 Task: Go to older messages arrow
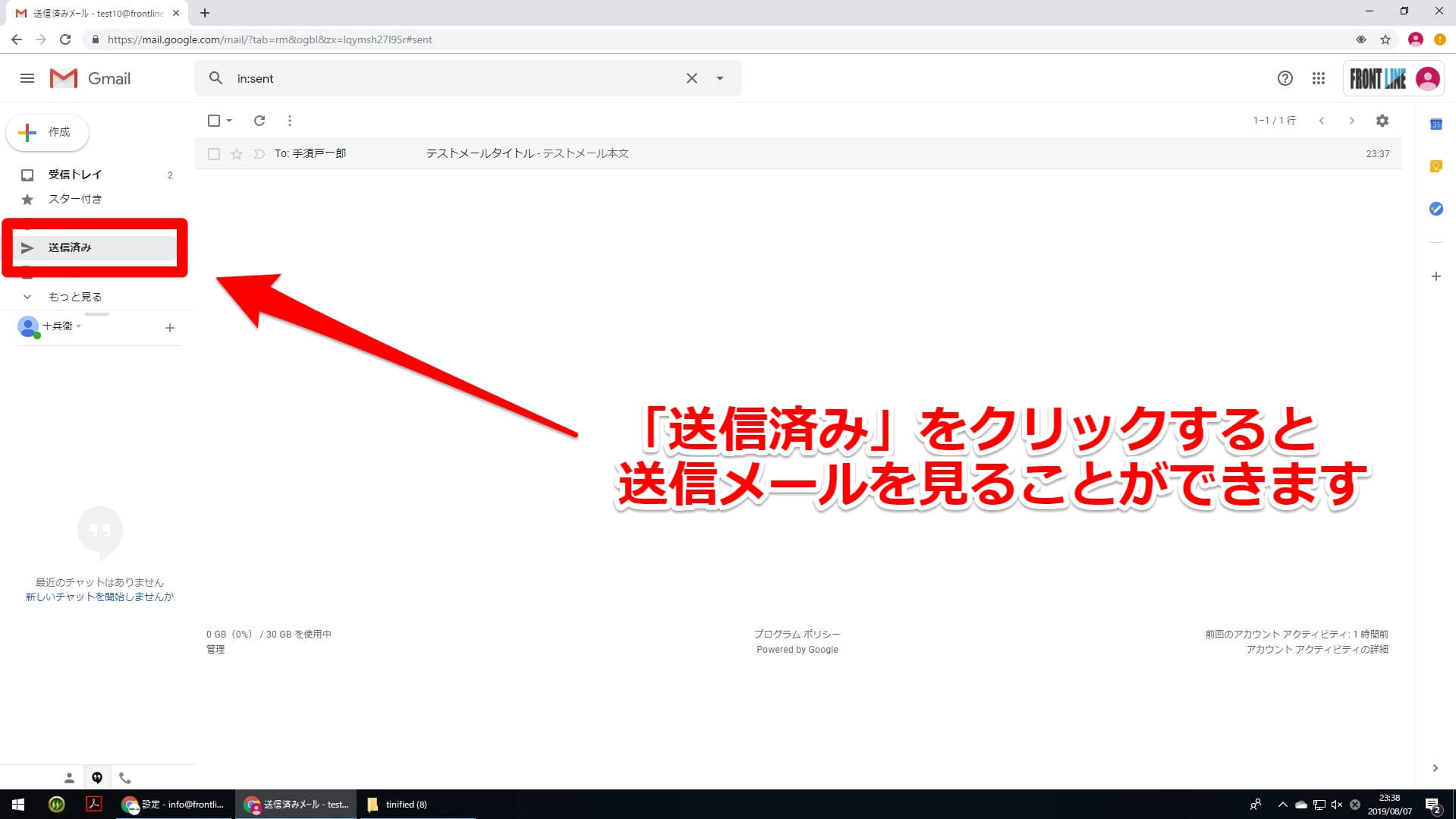click(1351, 121)
